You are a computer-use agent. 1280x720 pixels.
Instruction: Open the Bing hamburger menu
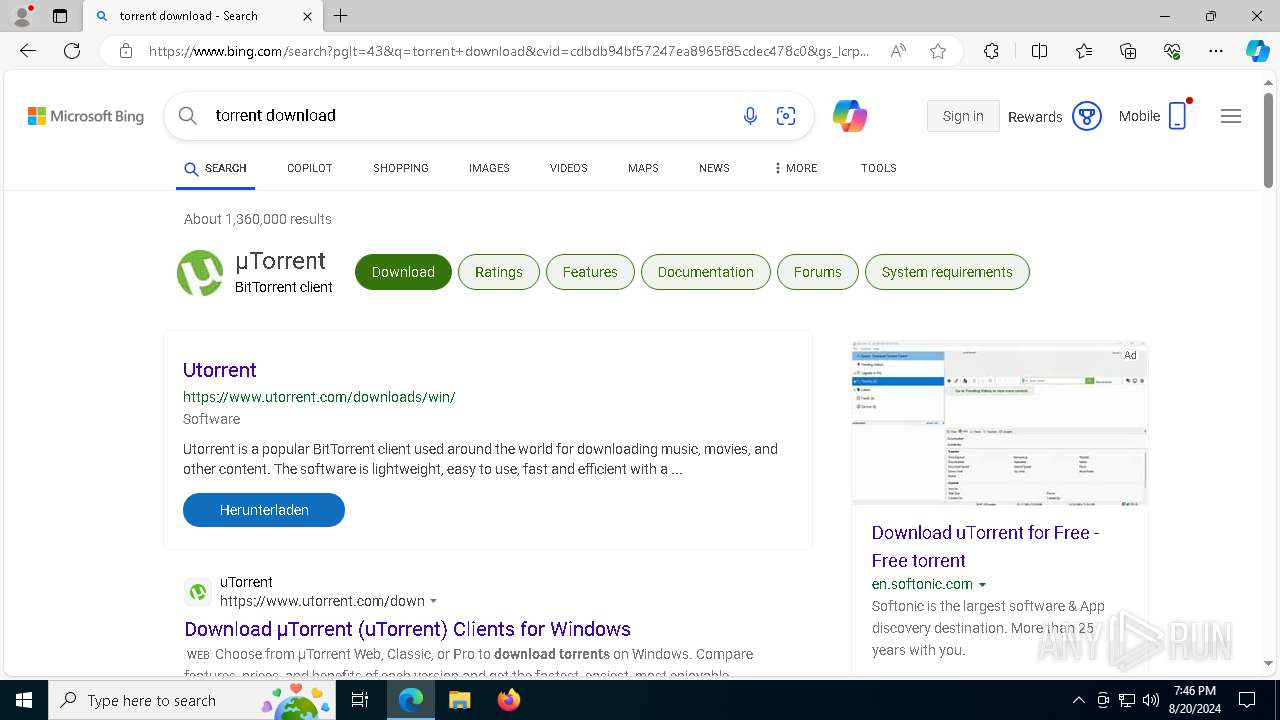(x=1231, y=116)
